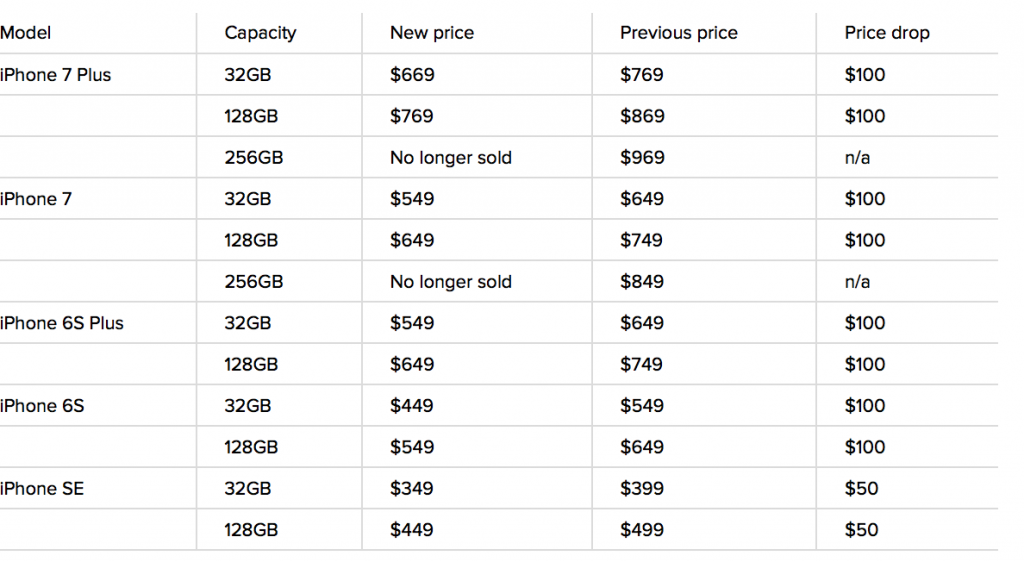
Task: Click the Capacity column header
Action: pyautogui.click(x=260, y=33)
